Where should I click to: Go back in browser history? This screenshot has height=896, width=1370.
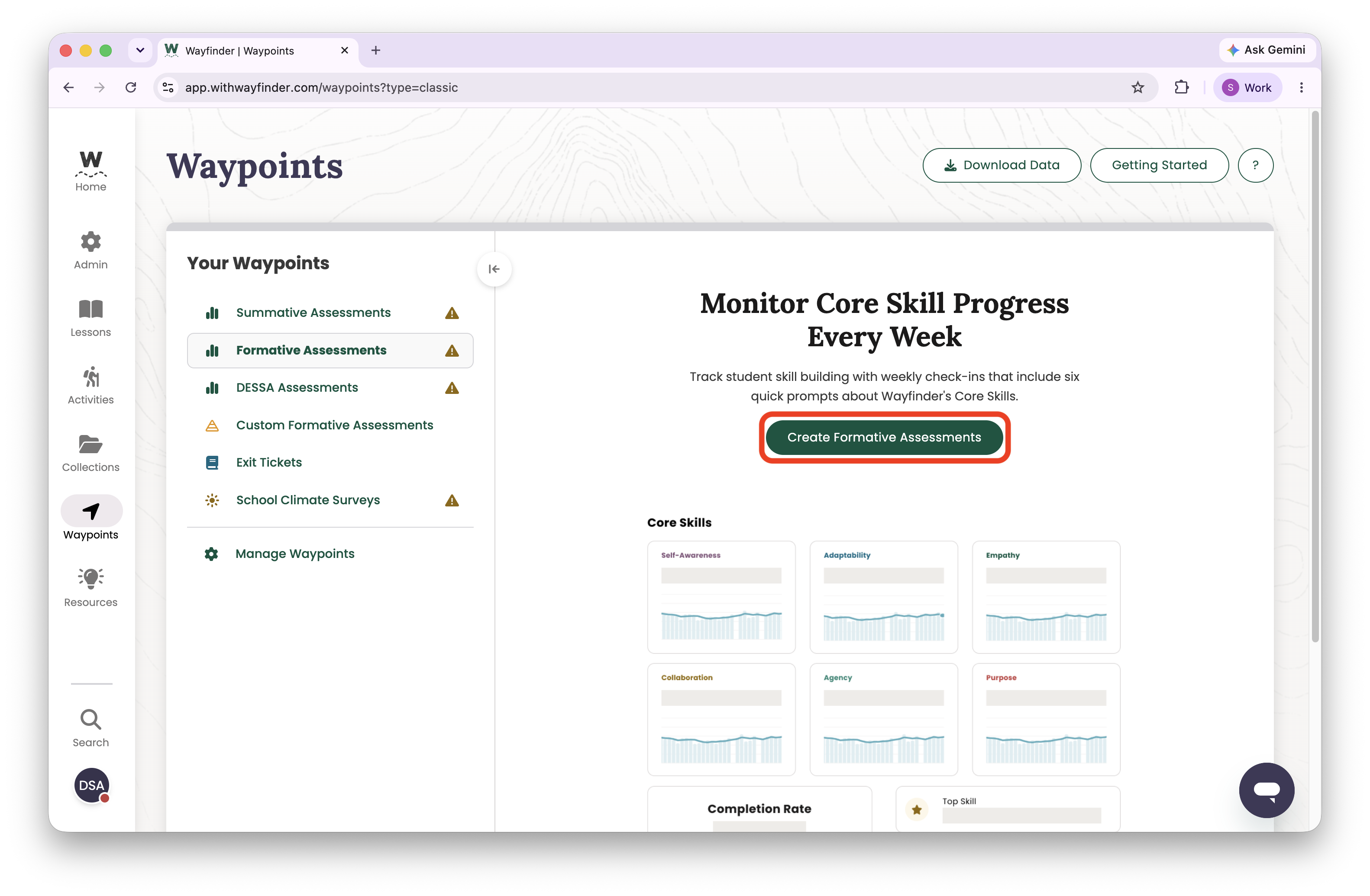coord(68,87)
